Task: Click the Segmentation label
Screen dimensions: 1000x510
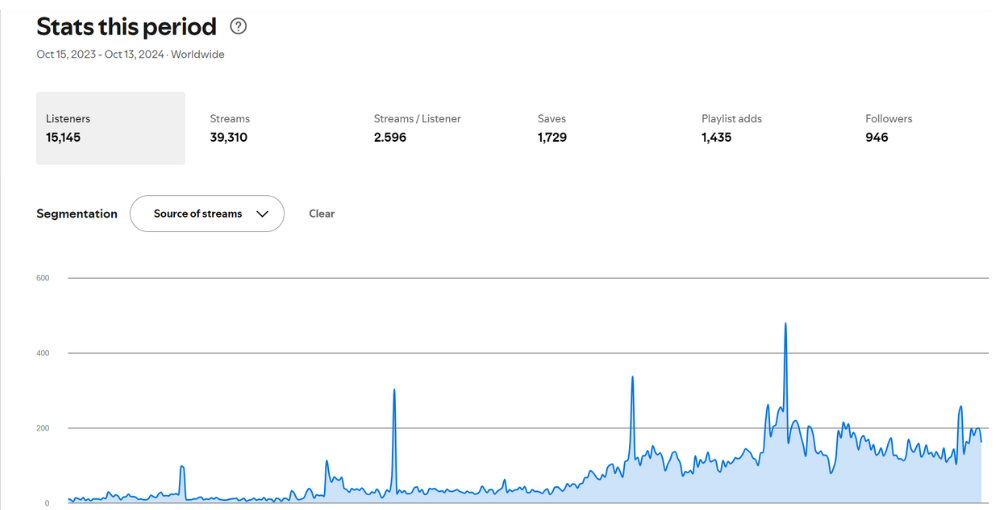Action: [x=77, y=214]
